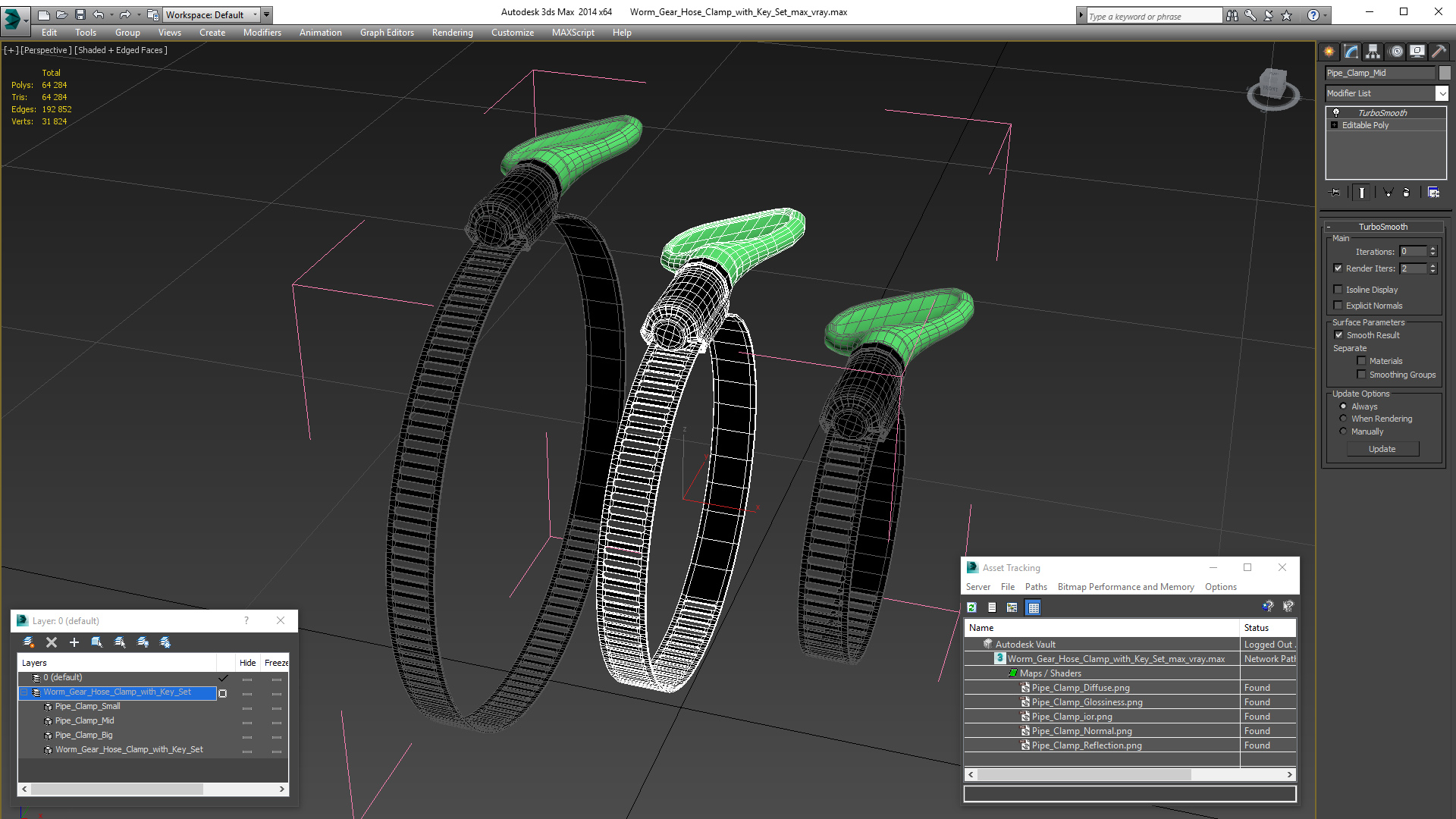Open the Modifier List dropdown
The image size is (1456, 819).
[x=1441, y=93]
